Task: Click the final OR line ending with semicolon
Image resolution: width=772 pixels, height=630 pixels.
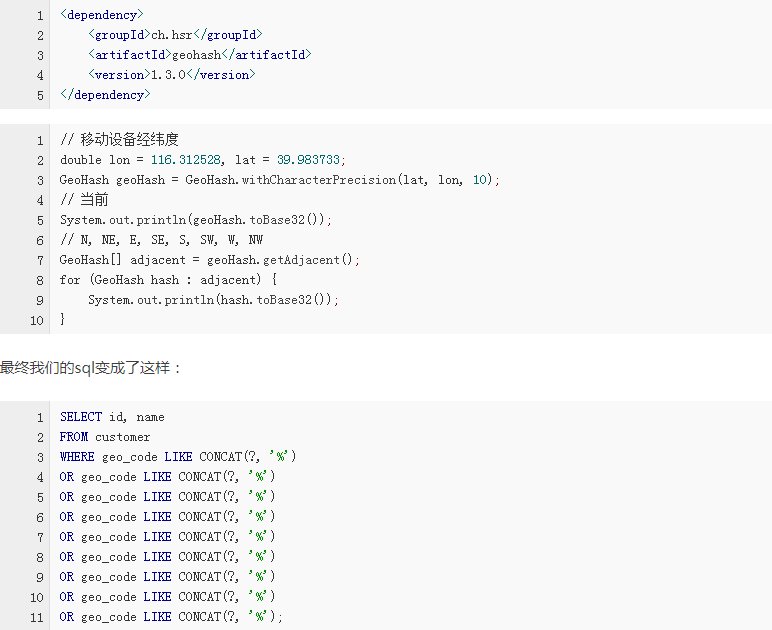Action: pos(171,617)
